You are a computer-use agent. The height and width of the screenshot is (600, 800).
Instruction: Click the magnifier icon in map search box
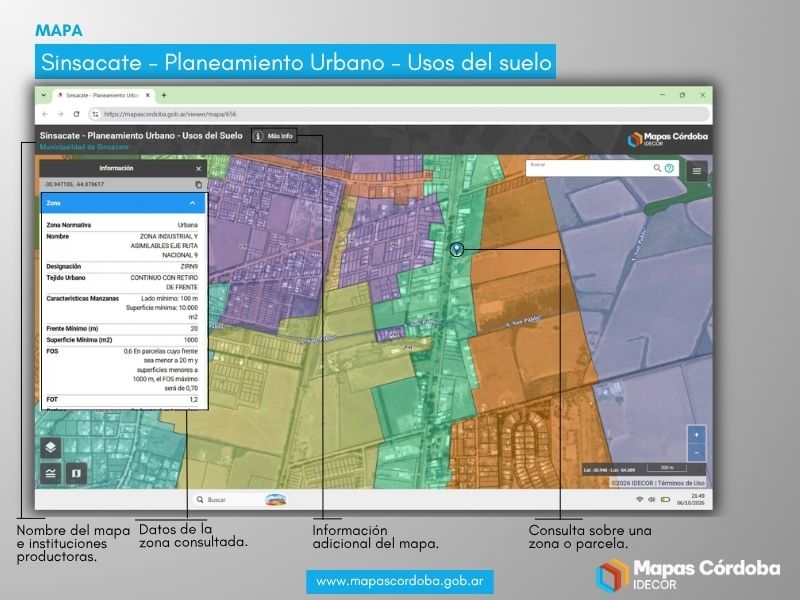[x=657, y=168]
